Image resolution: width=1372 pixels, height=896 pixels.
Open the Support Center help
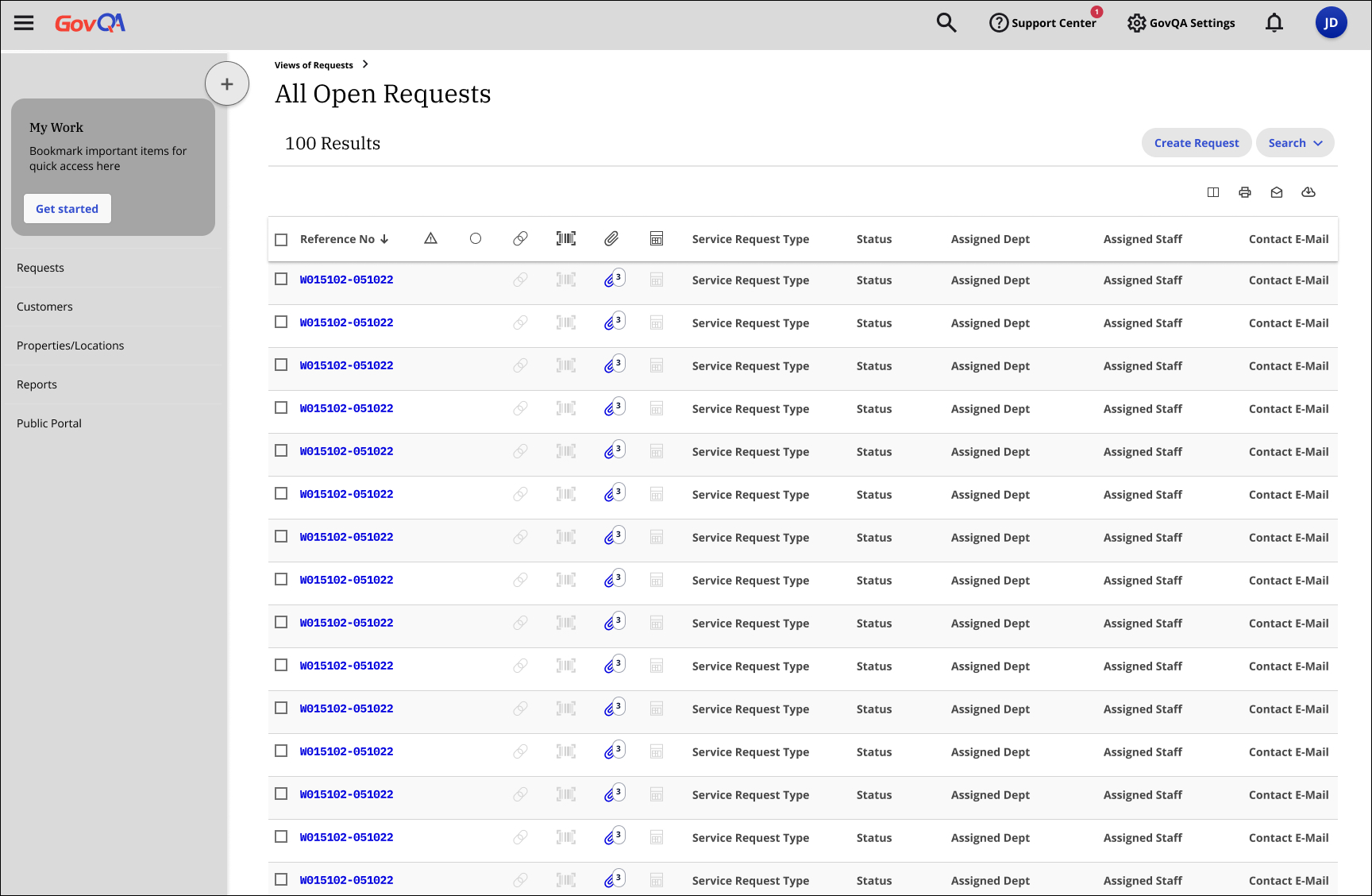click(x=1042, y=23)
